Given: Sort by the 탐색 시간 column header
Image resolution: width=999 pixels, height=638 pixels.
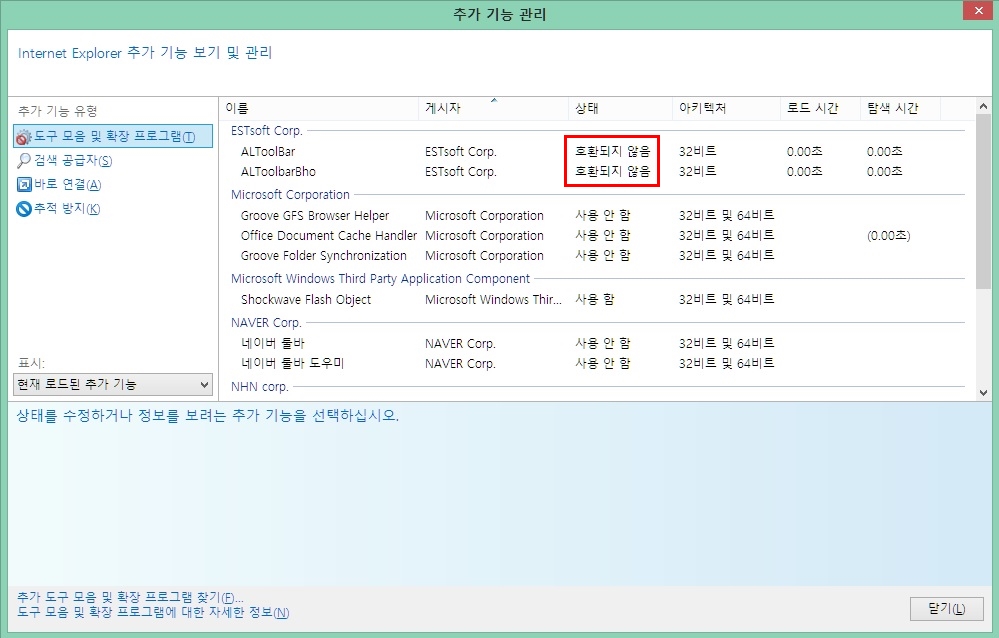Looking at the screenshot, I should pos(900,108).
